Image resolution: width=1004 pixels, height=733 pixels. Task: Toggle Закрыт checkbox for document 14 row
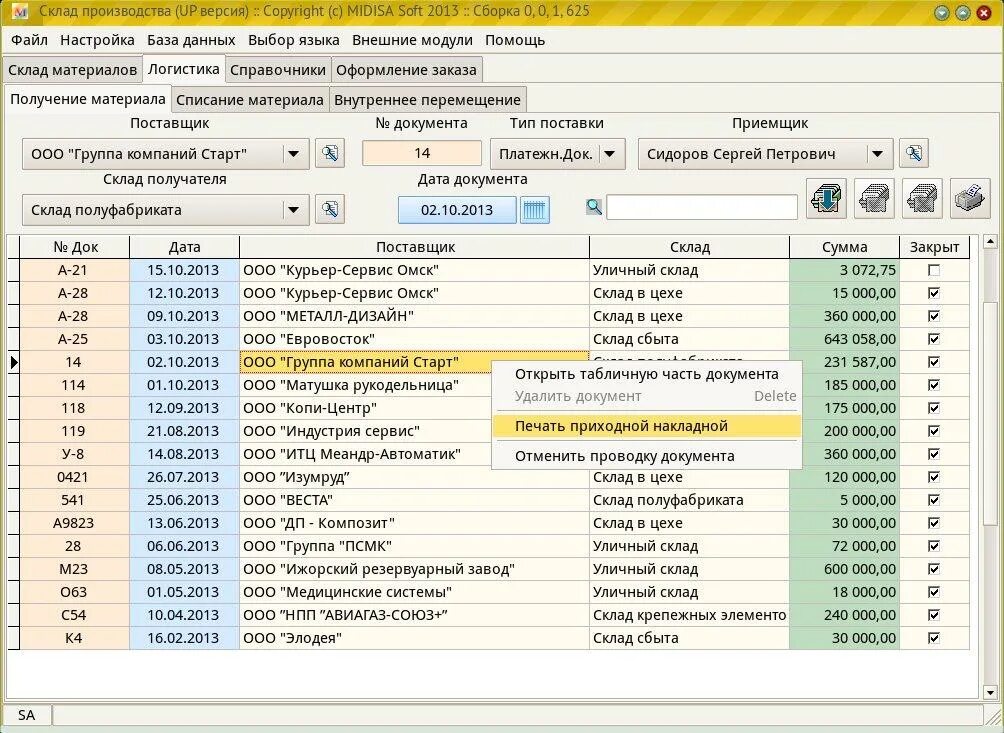click(934, 362)
